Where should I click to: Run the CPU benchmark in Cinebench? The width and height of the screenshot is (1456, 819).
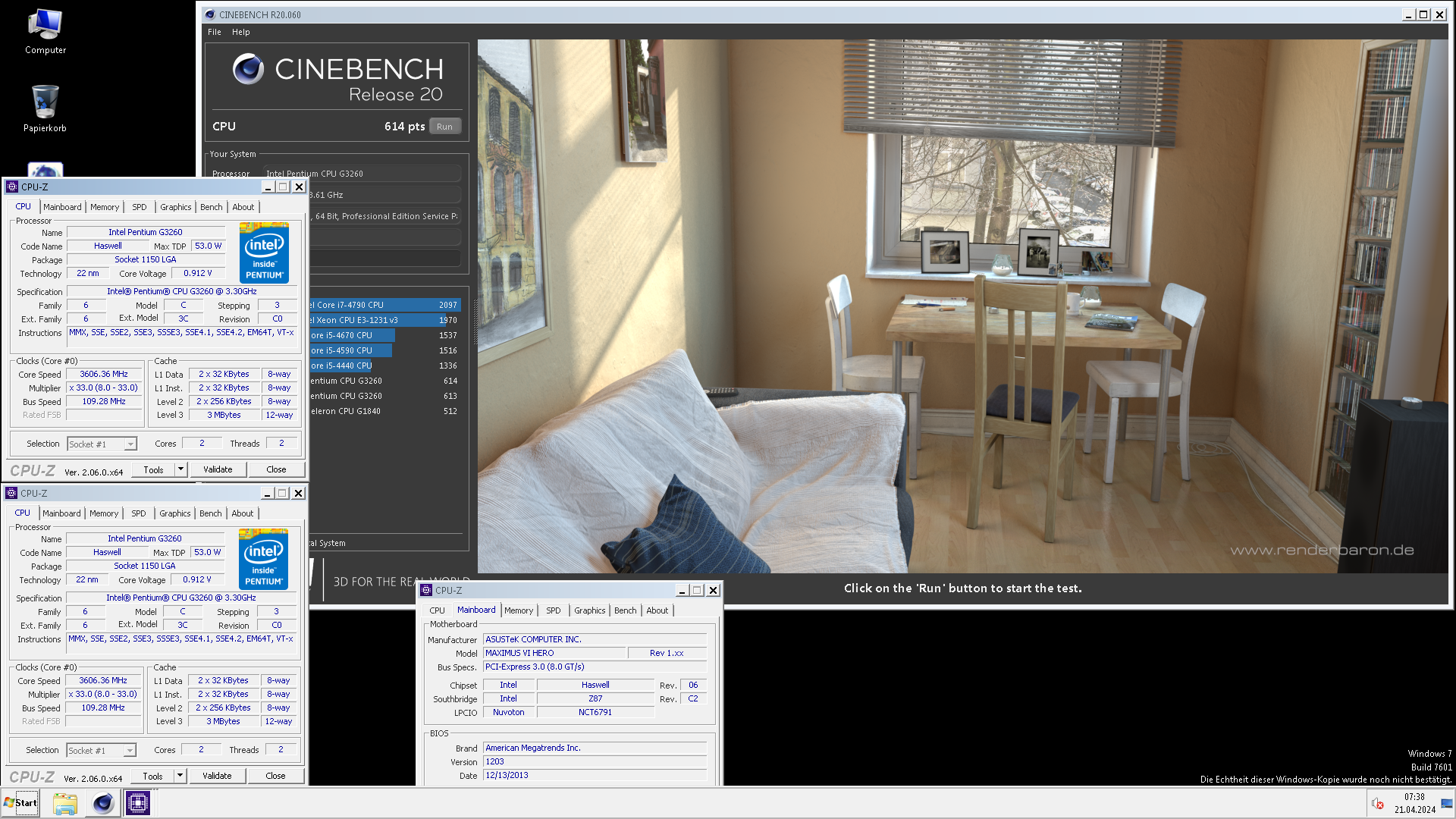click(445, 127)
